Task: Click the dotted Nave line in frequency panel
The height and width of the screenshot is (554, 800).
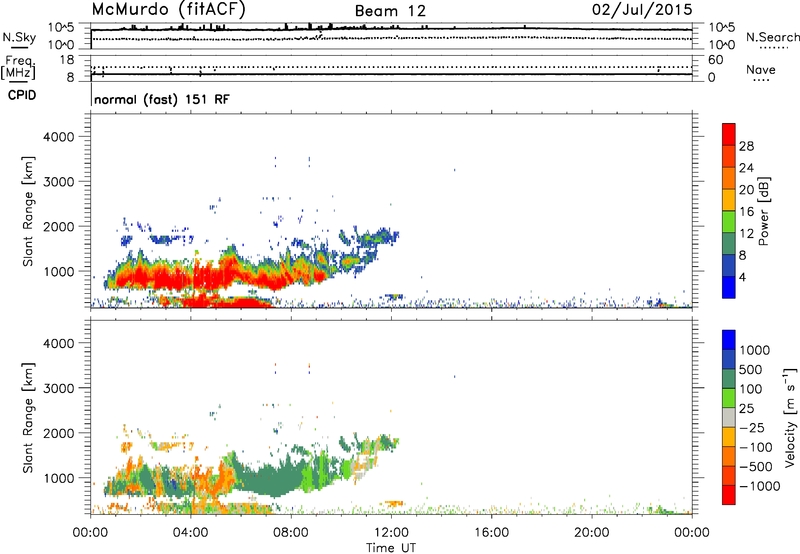Action: point(391,67)
